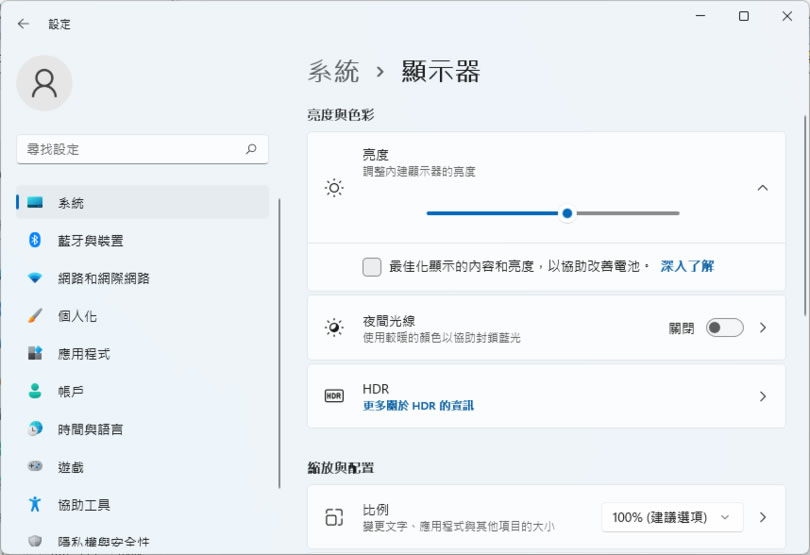
Task: Click the gamepad icon for 遊戲
Action: tap(35, 467)
